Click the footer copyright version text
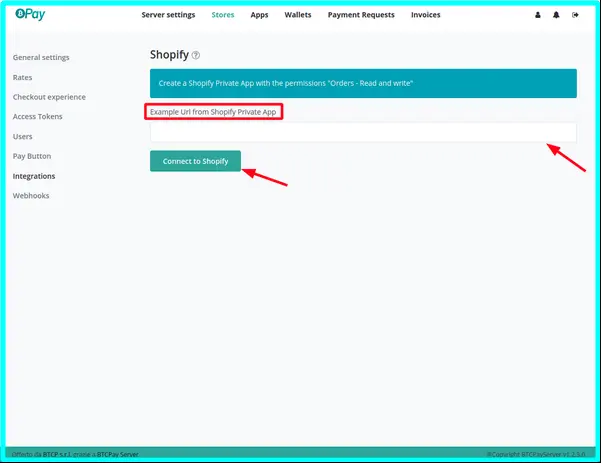 point(536,455)
